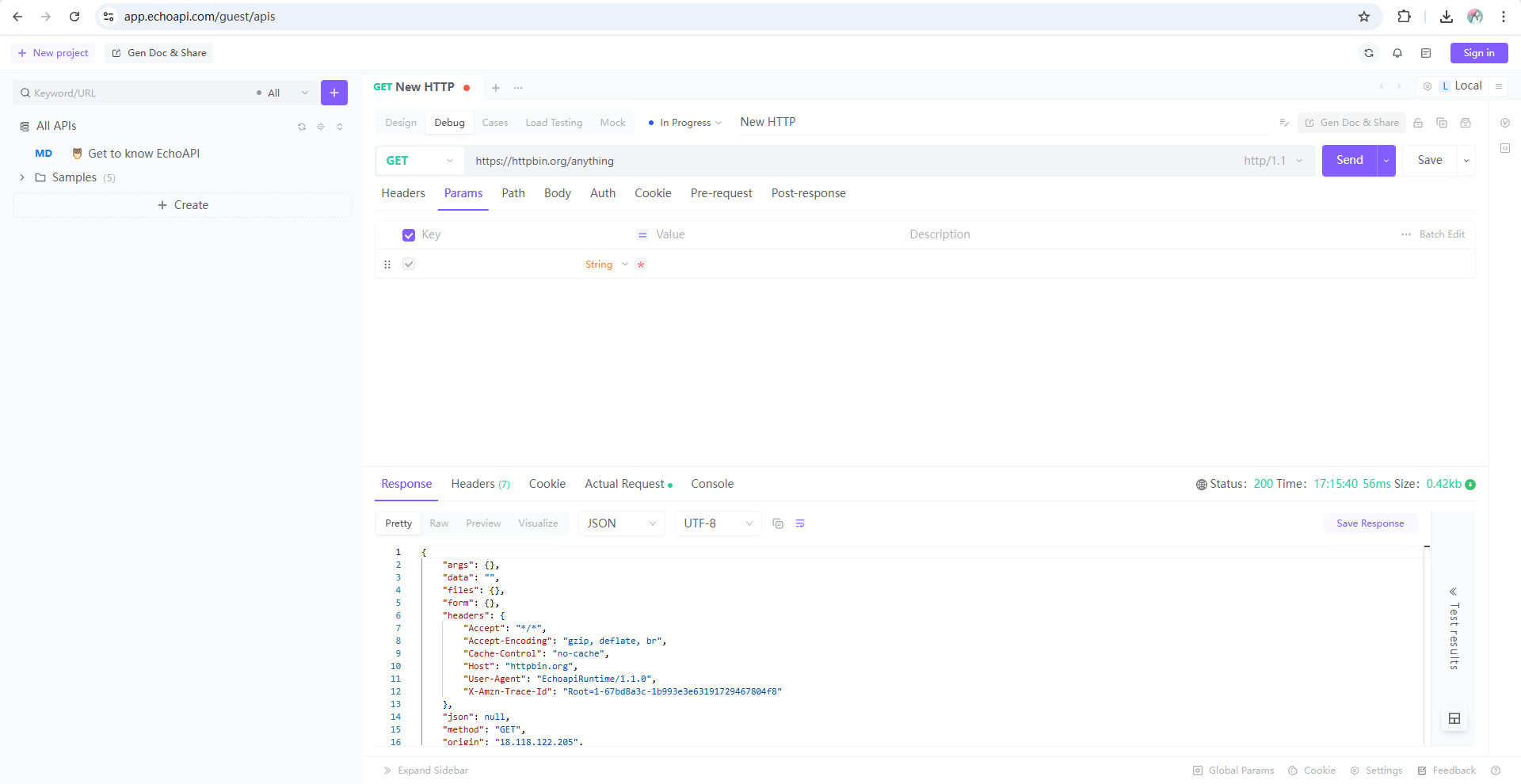Expand the Samples folder
1521x784 pixels.
click(22, 177)
